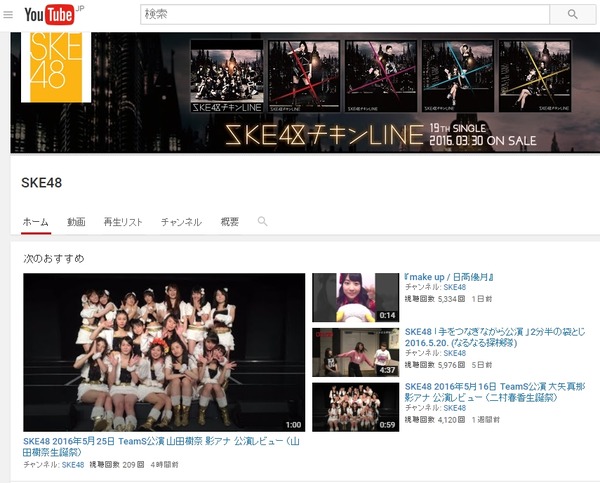
Task: Open the 手をつなぎながら公演 video thumbnail
Action: [x=355, y=352]
